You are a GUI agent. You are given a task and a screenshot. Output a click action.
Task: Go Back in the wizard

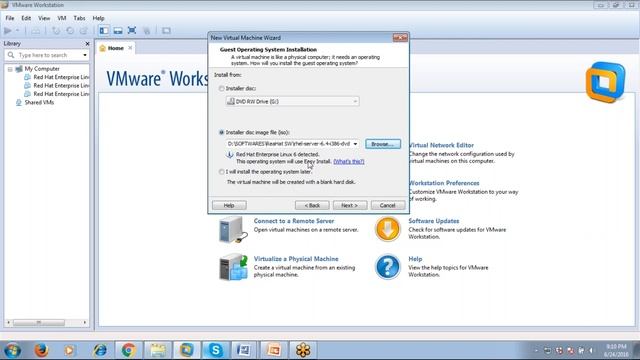click(312, 205)
